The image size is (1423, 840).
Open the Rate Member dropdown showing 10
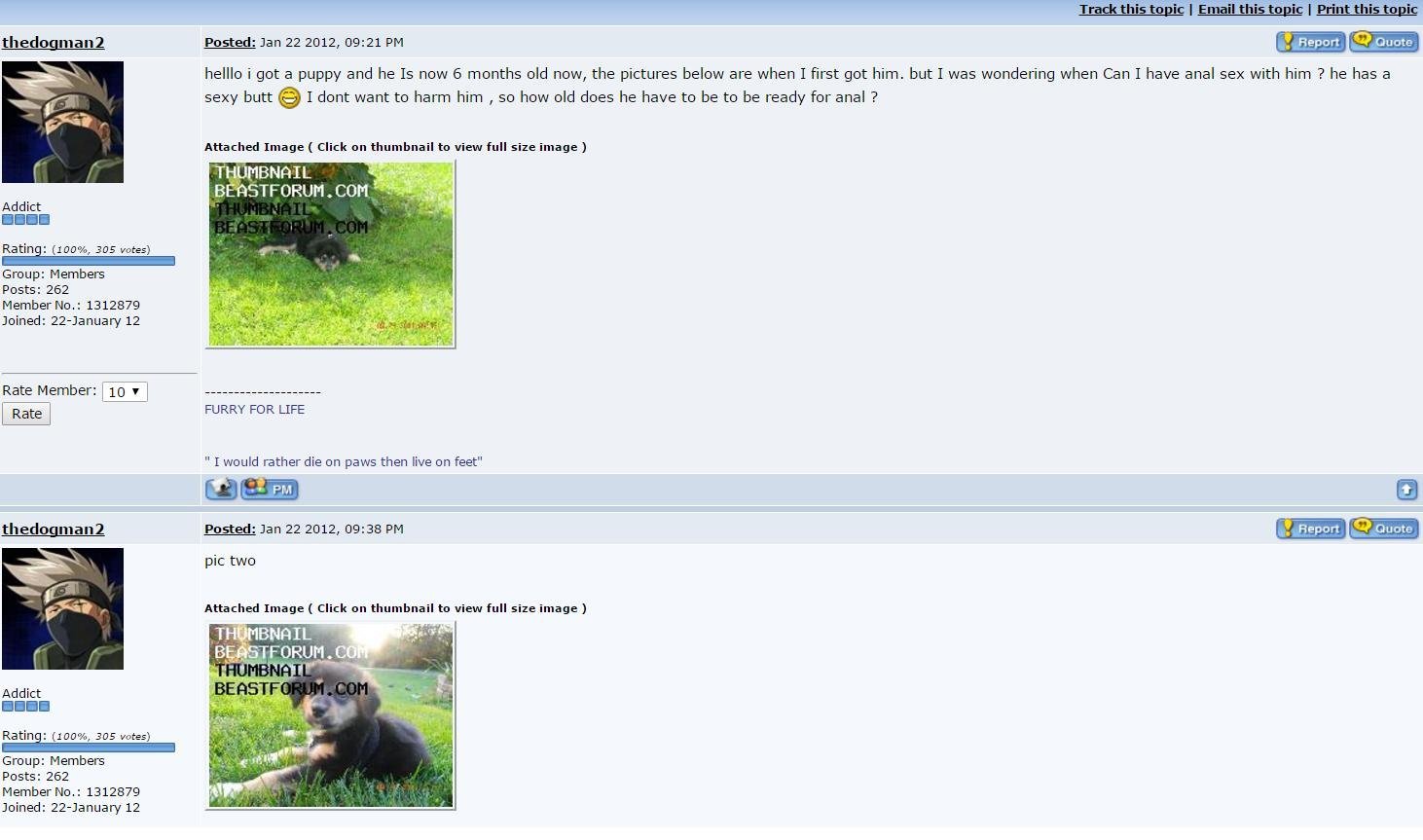pyautogui.click(x=125, y=391)
